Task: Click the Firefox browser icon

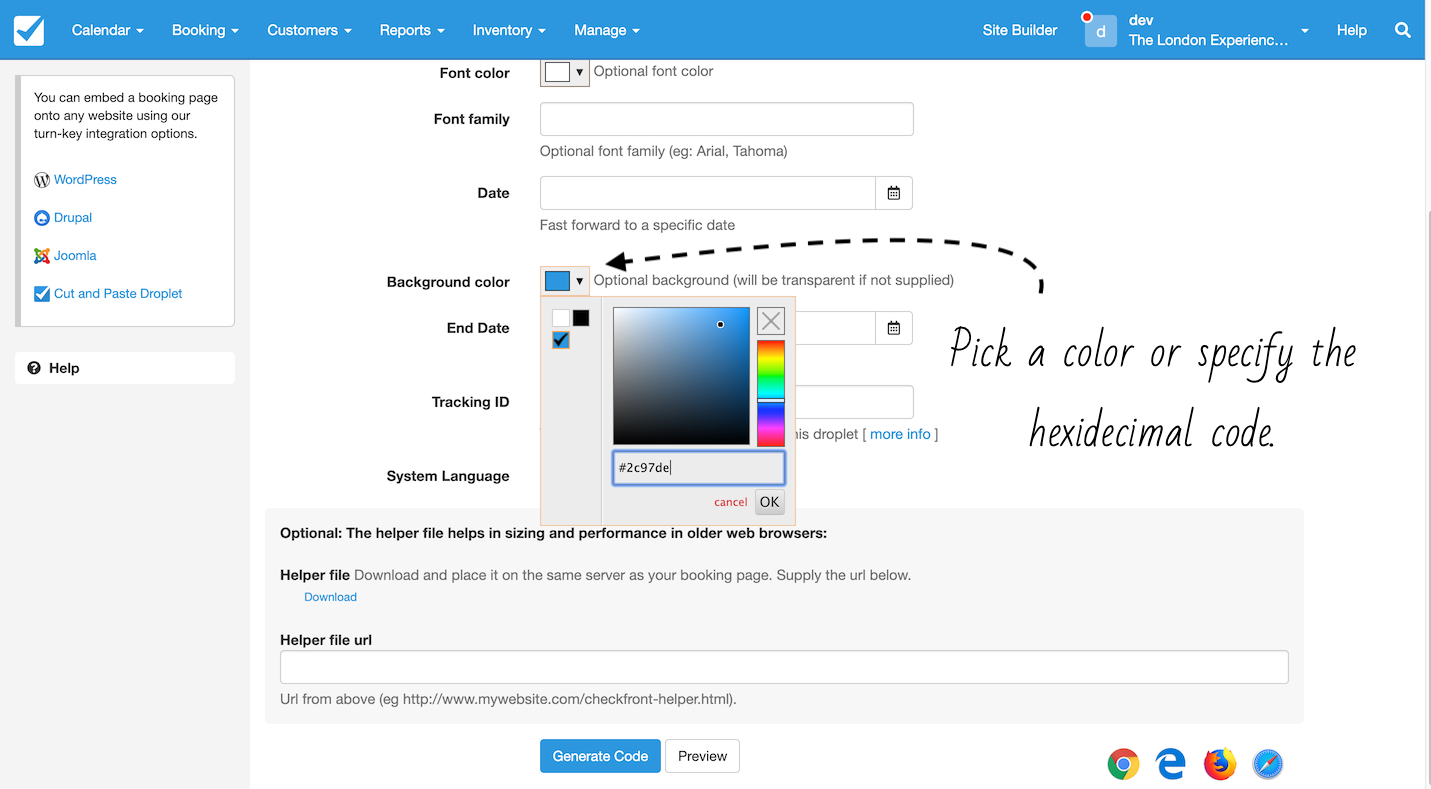Action: 1219,764
